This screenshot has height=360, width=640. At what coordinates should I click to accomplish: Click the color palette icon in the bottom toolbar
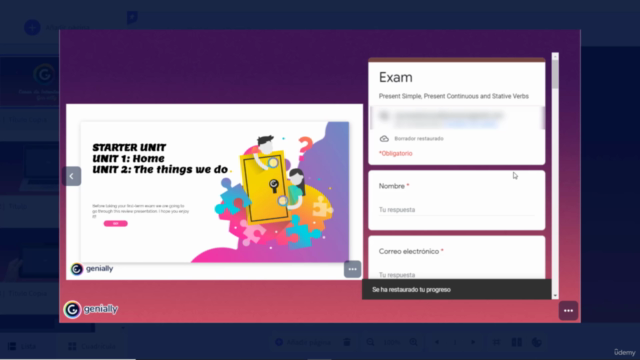[x=537, y=342]
